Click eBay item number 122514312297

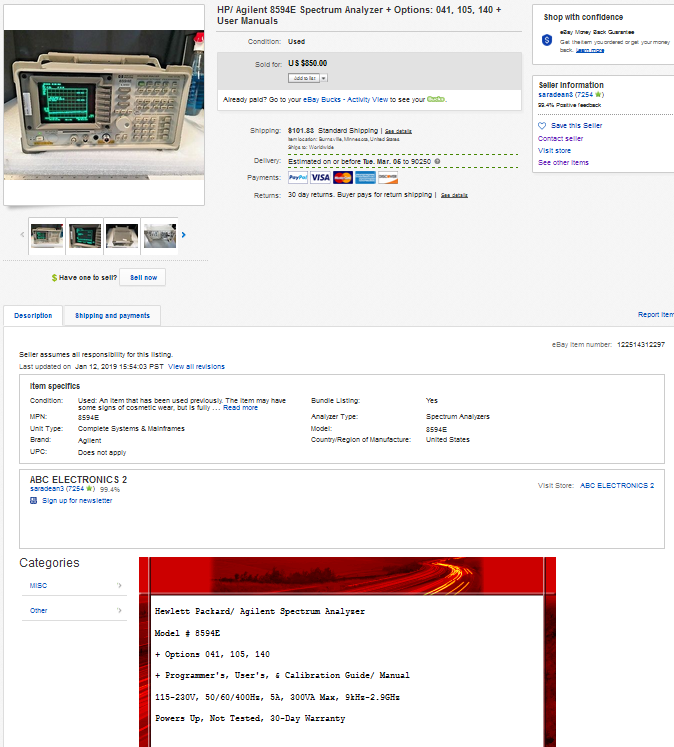(641, 344)
